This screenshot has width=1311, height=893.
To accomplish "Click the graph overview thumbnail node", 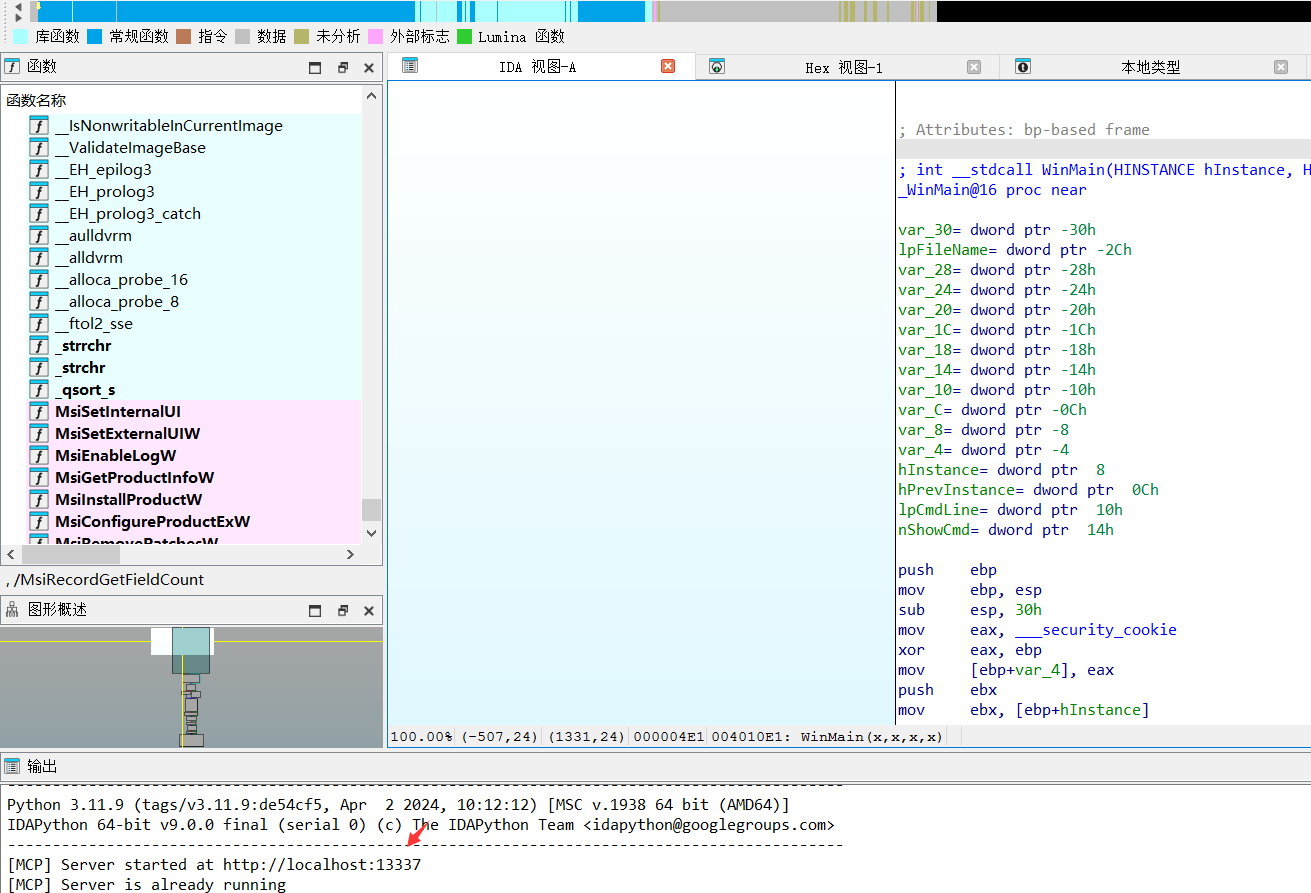I will [x=191, y=650].
